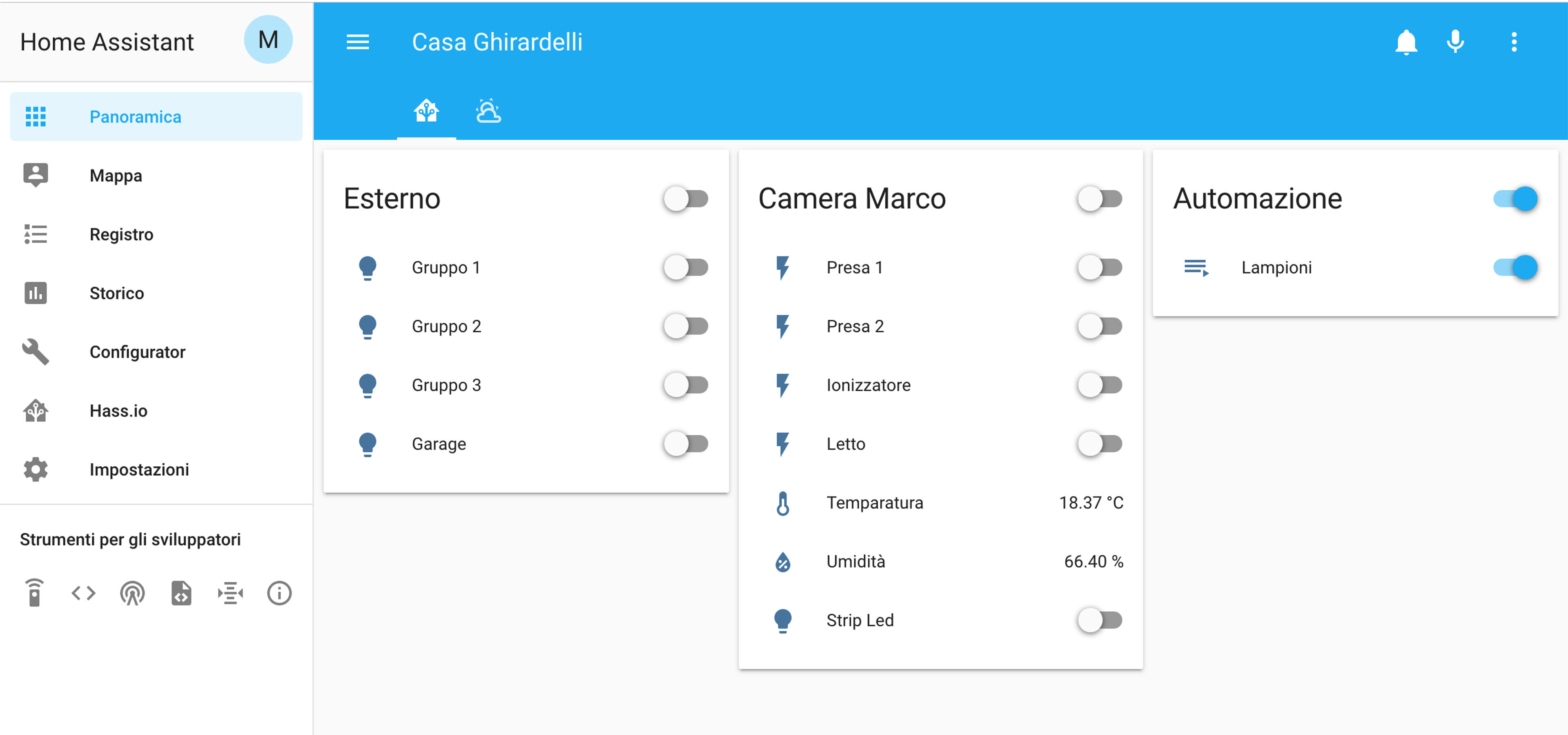
Task: Open the three-dot overflow menu
Action: pos(1514,42)
